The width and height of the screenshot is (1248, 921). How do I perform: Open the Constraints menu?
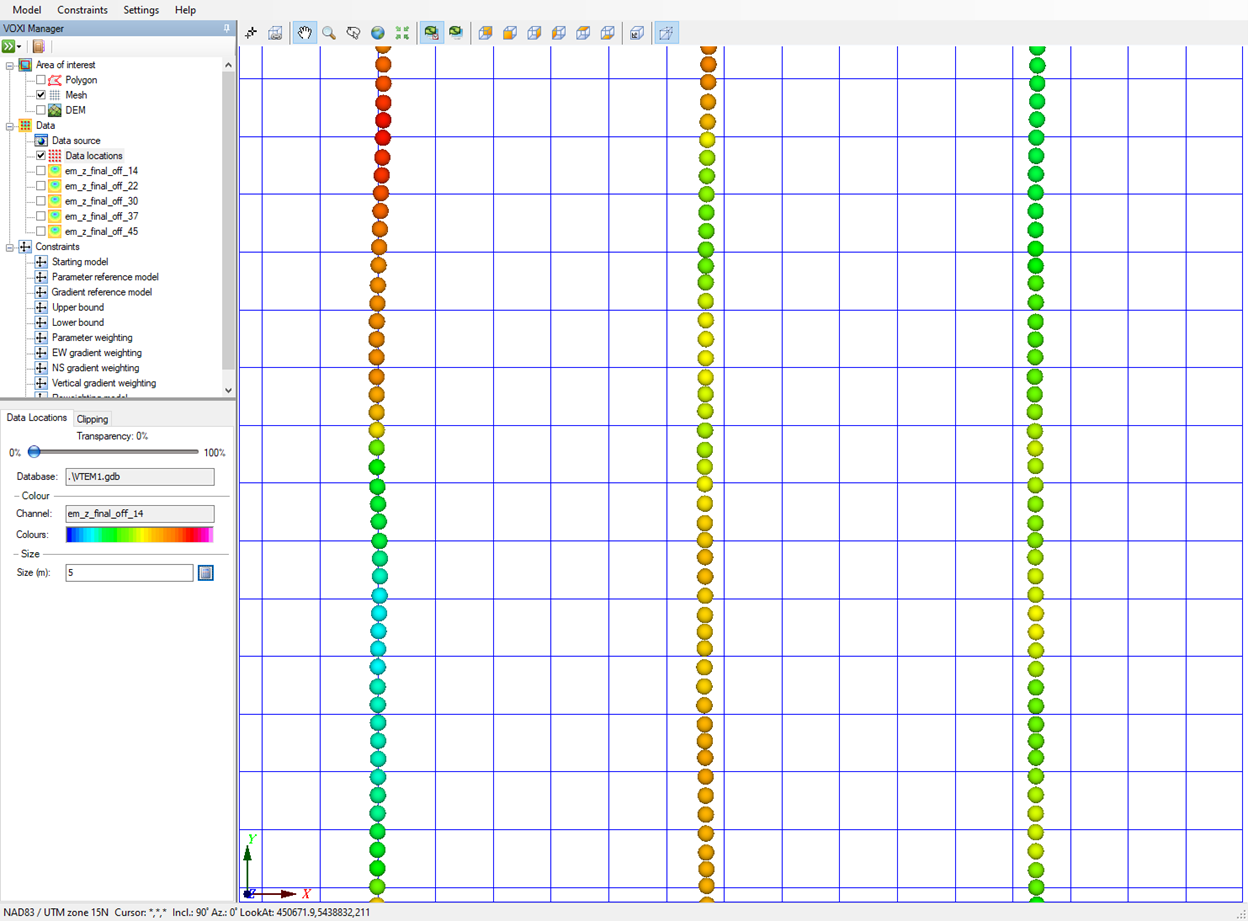tap(82, 10)
